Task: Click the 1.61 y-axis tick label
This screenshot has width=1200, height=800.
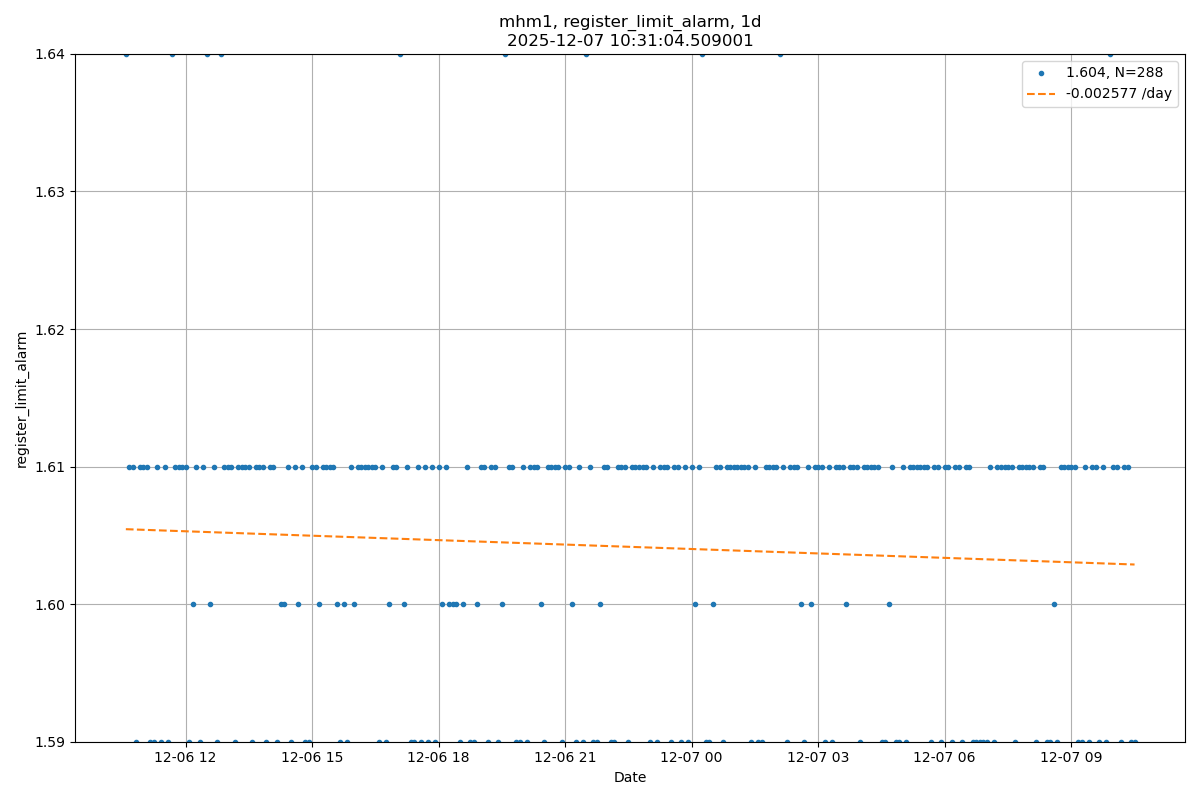Action: pos(49,467)
